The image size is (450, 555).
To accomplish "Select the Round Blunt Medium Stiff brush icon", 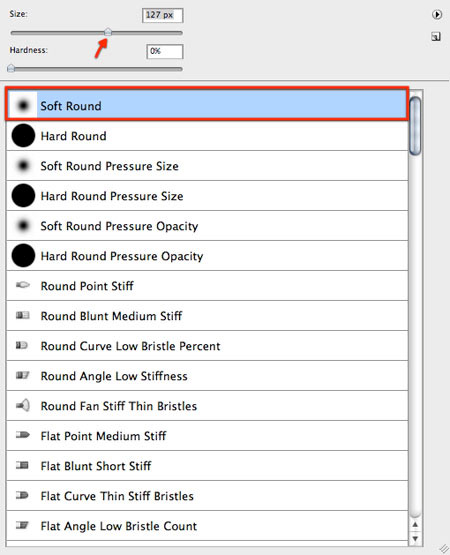I will pos(23,315).
